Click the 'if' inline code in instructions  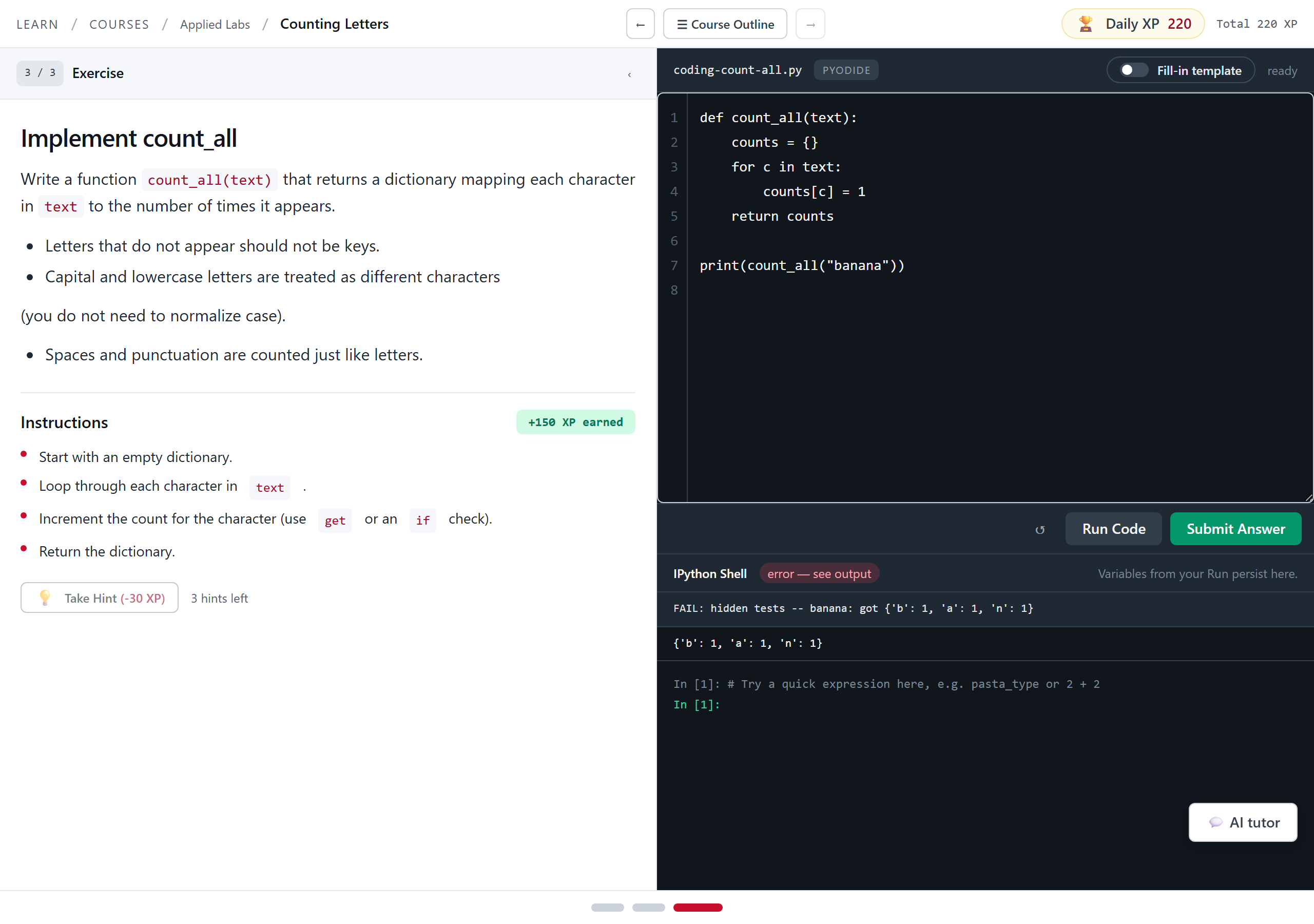point(422,520)
